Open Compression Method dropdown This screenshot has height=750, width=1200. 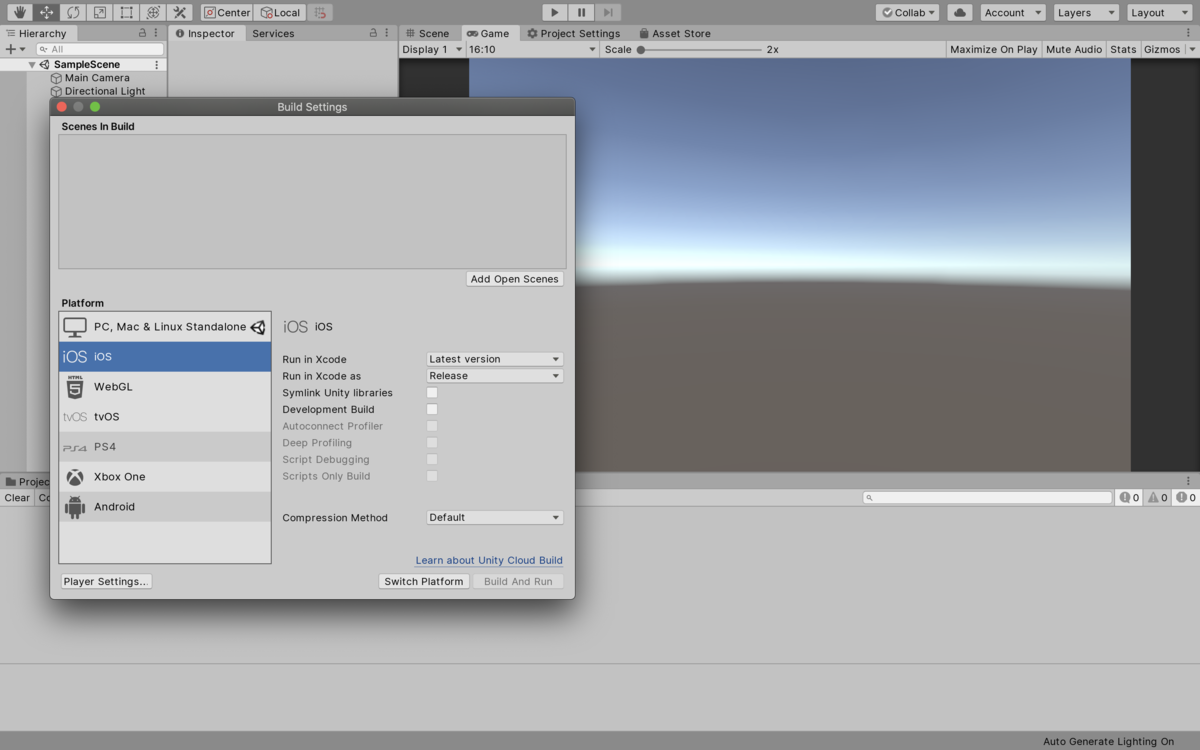point(495,518)
